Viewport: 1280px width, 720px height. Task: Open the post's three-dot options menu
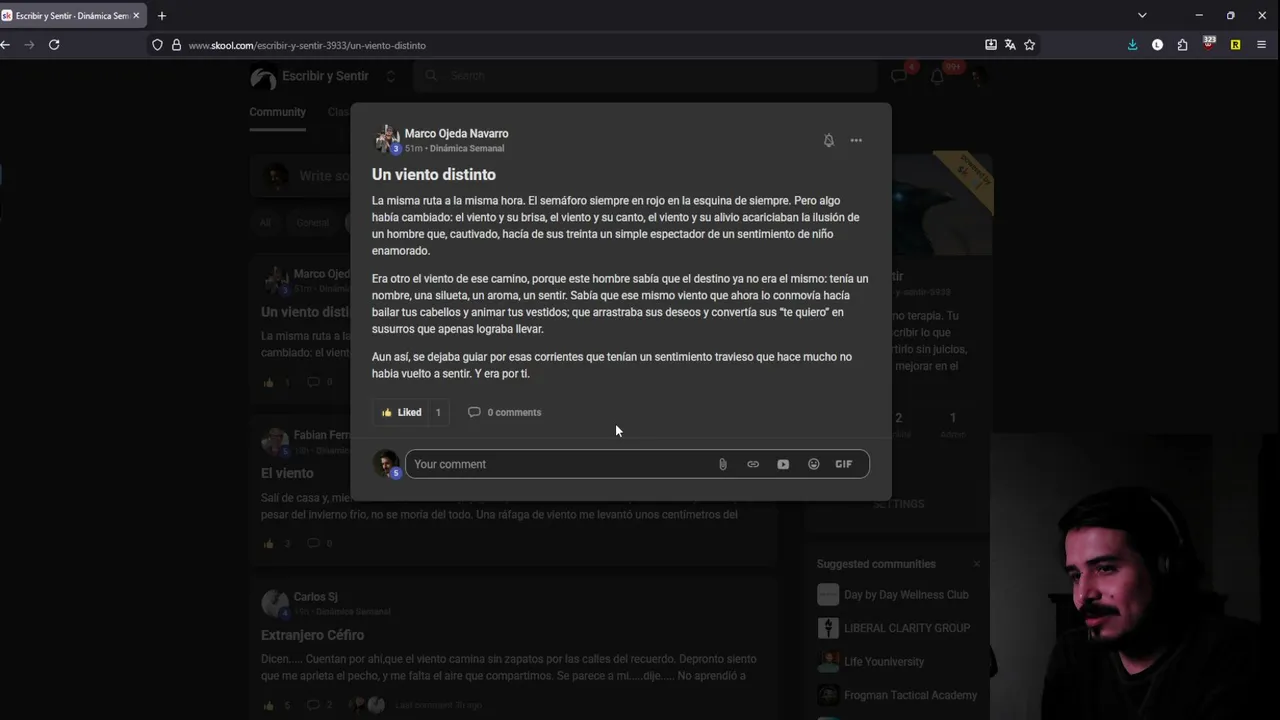[856, 141]
